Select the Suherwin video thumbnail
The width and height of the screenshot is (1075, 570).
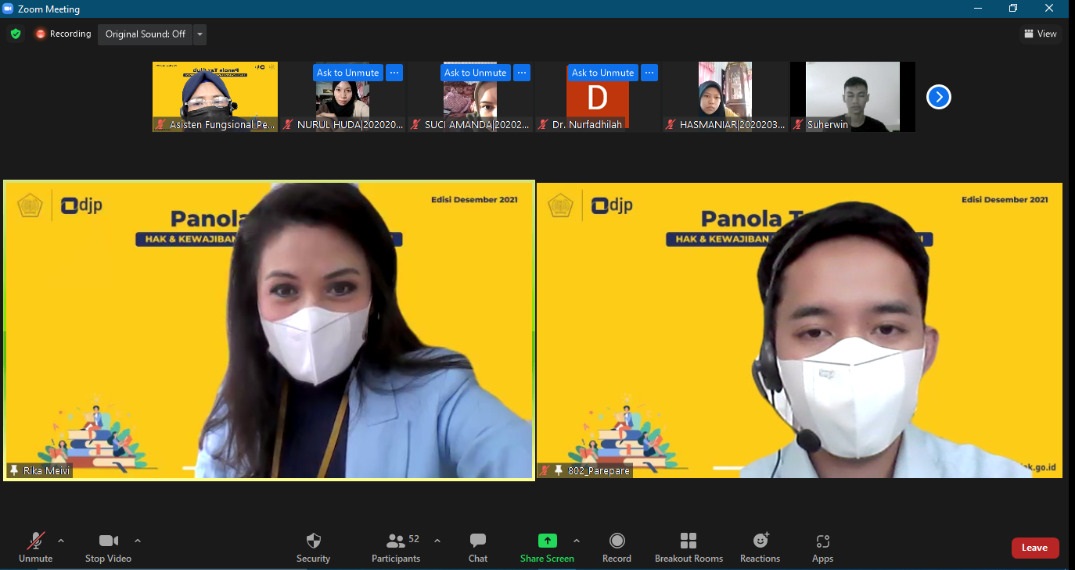tap(852, 97)
